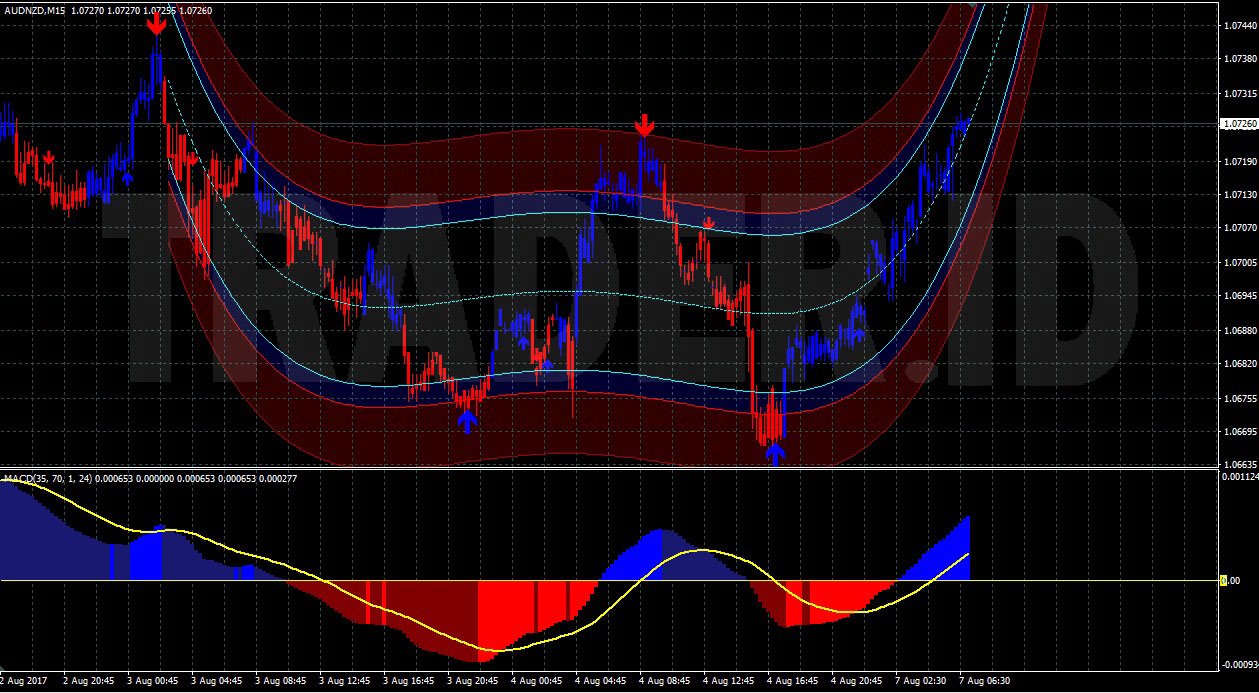Click the red down arrow at the far left of the chart

click(48, 158)
